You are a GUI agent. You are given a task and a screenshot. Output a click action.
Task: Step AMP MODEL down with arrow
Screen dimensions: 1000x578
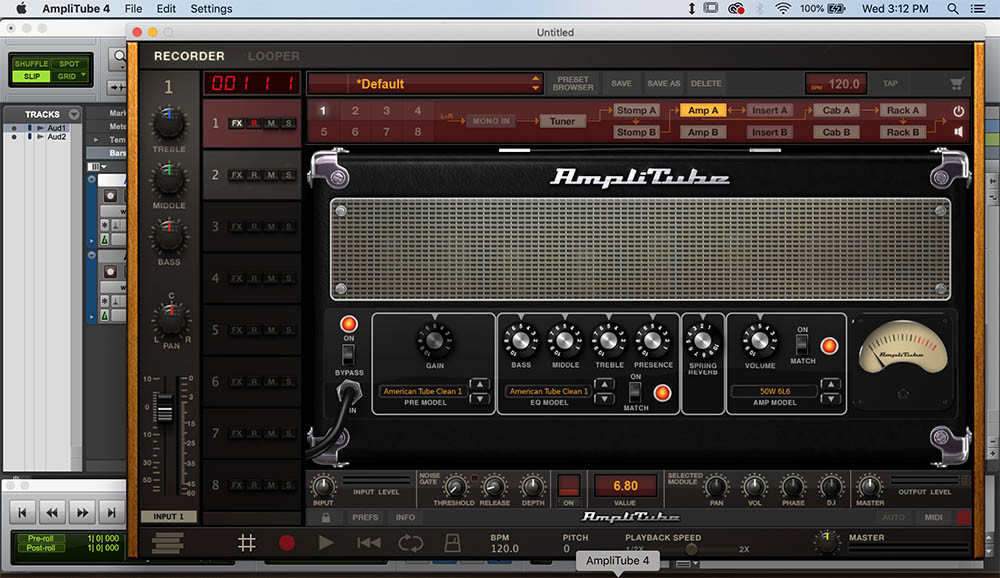pyautogui.click(x=830, y=399)
